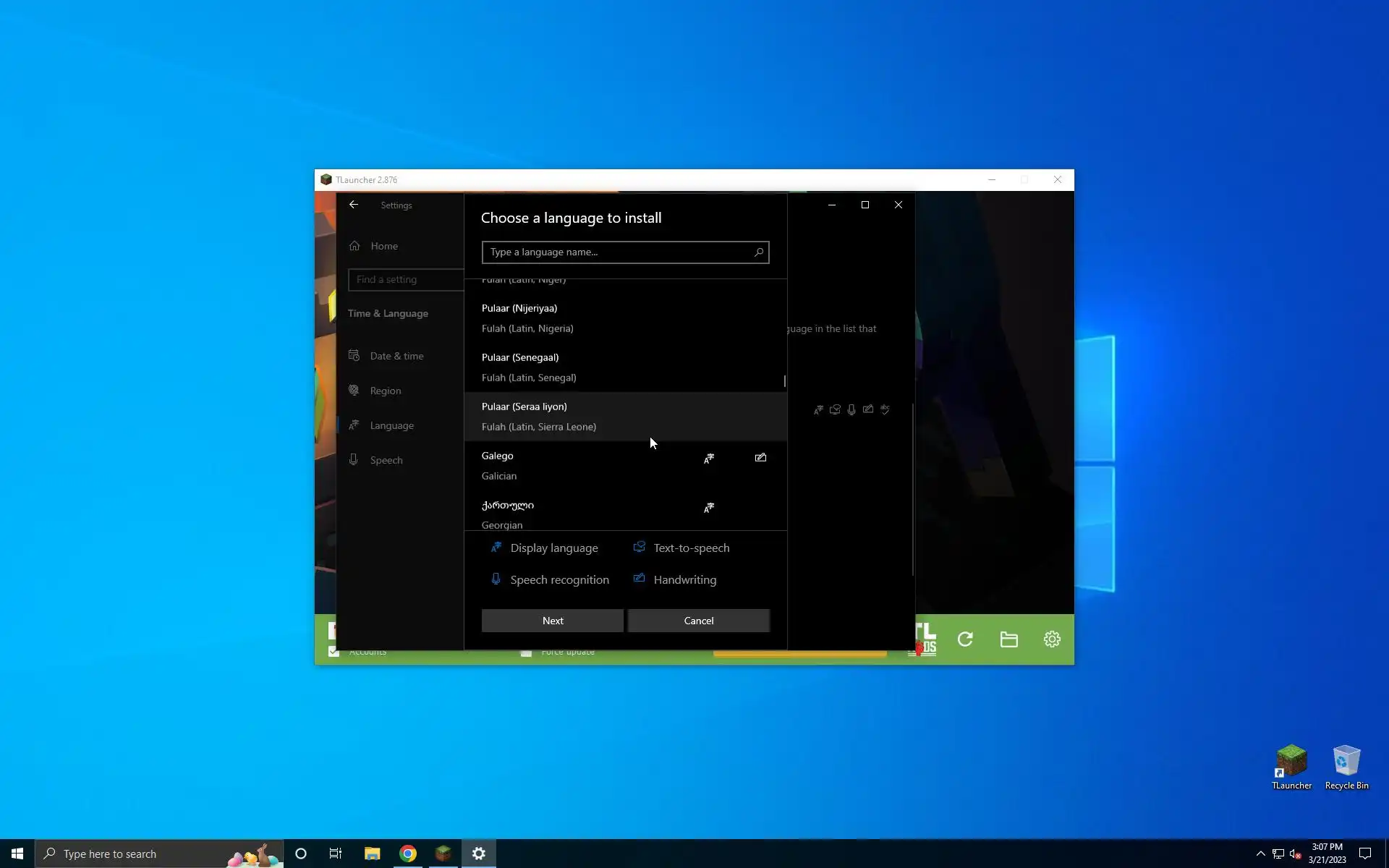Open the TLauncher folder icon

[x=1008, y=639]
